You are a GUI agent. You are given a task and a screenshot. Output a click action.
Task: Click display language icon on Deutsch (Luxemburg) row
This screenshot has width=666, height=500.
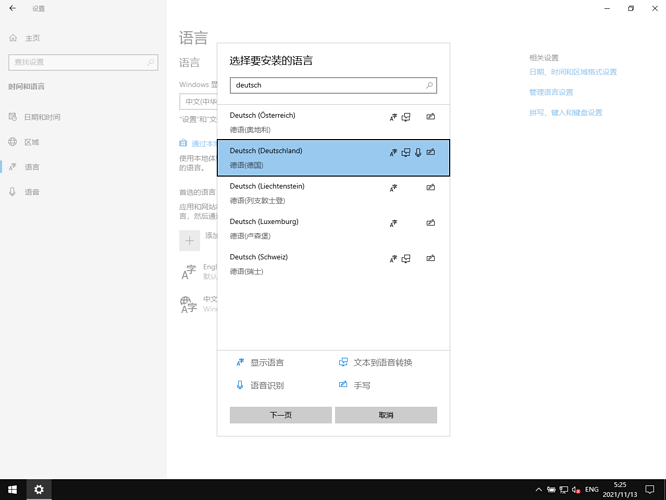(393, 223)
